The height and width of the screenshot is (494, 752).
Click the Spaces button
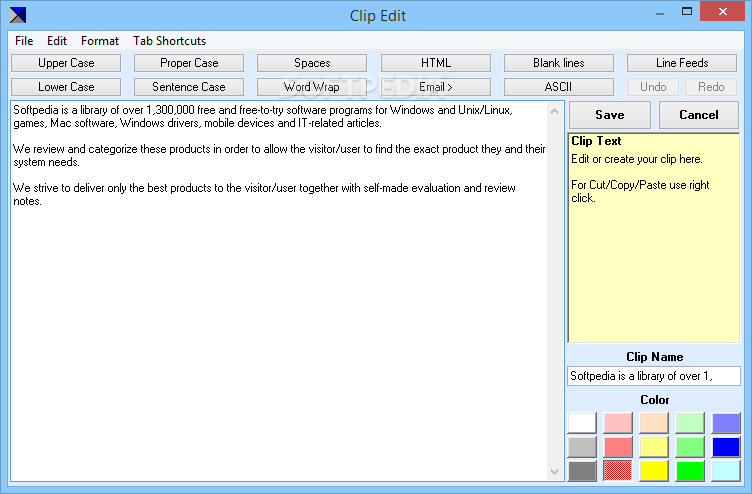click(x=312, y=63)
